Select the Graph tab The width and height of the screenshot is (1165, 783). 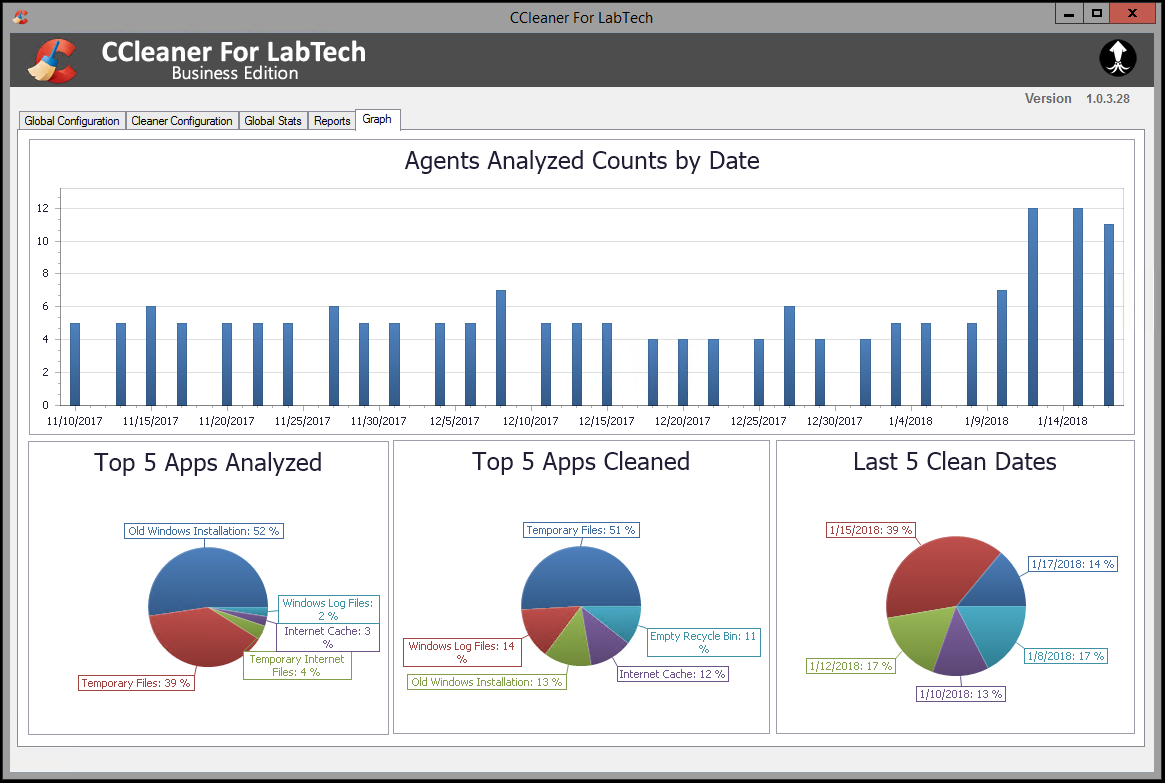click(377, 120)
